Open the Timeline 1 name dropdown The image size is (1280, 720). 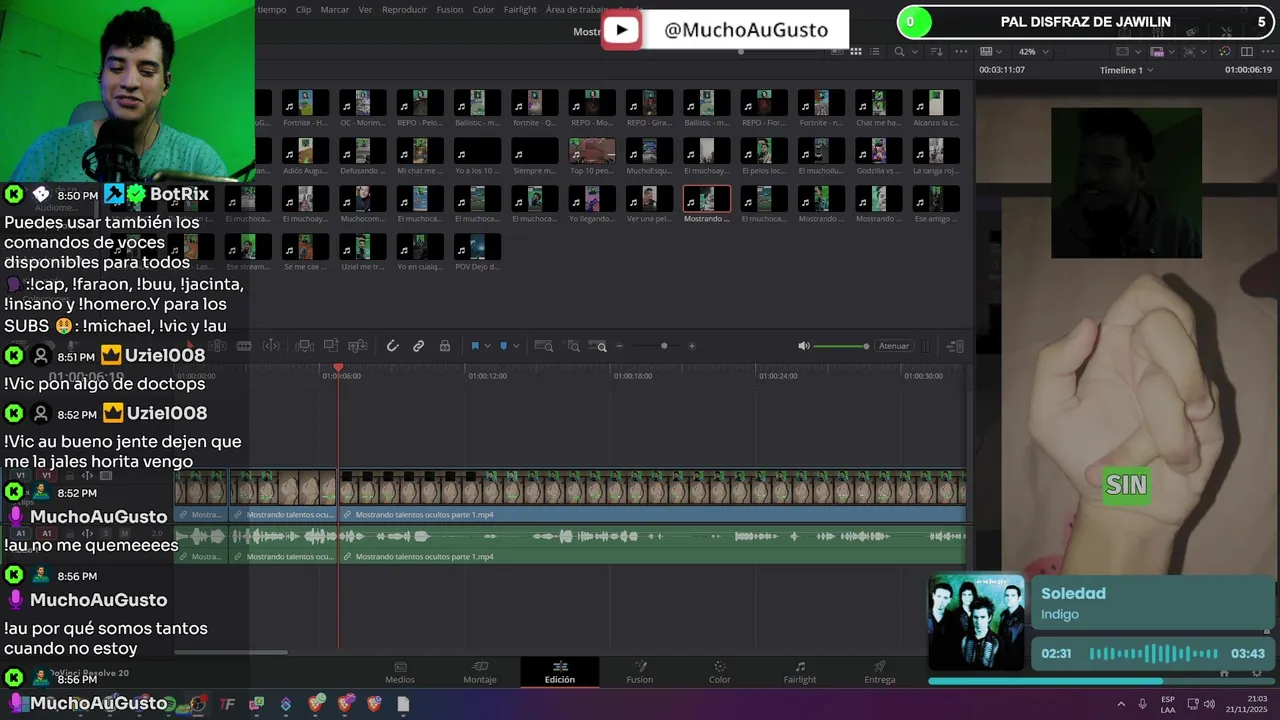coord(1126,70)
